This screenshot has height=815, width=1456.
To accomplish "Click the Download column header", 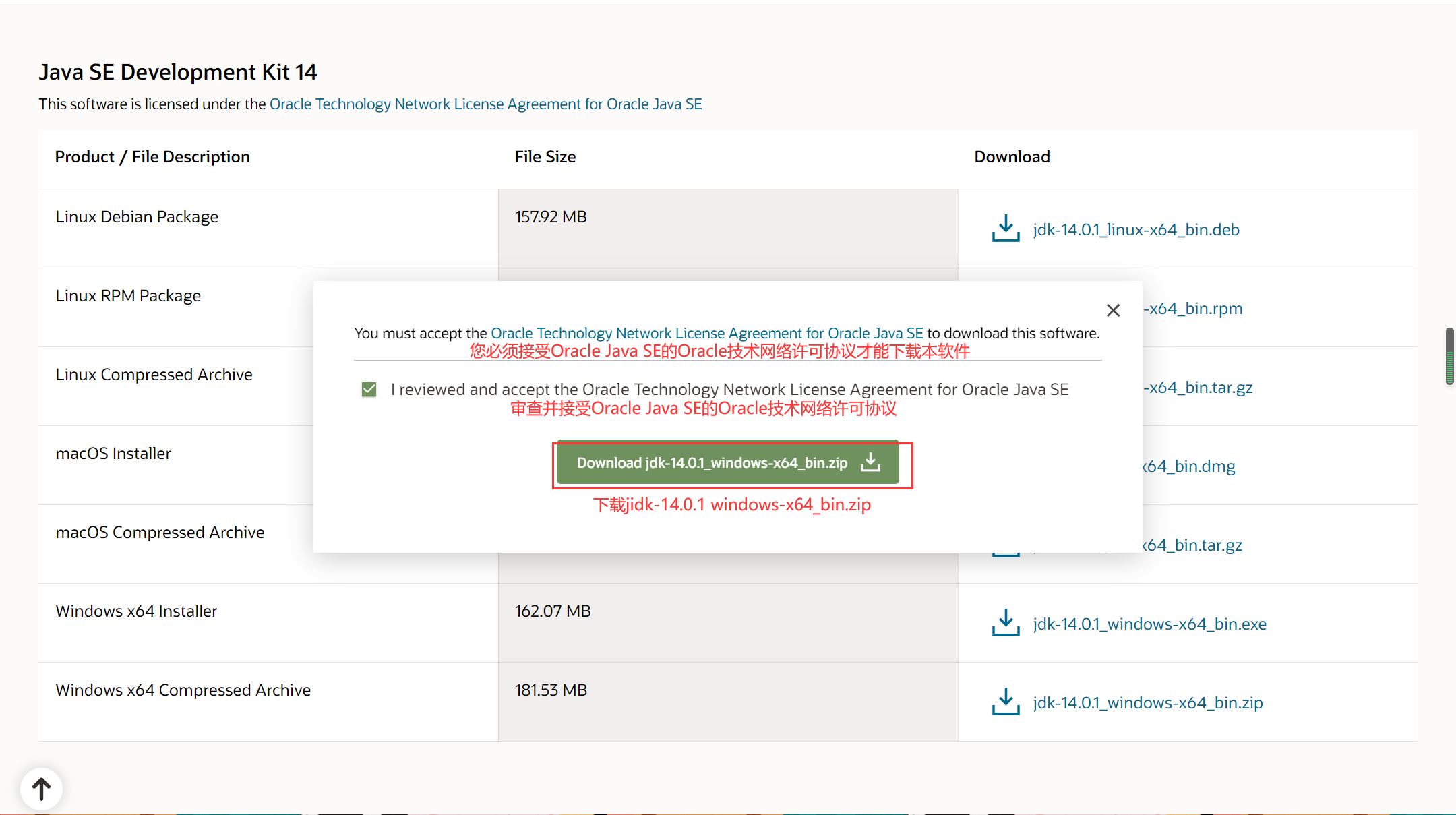I will [x=1012, y=157].
